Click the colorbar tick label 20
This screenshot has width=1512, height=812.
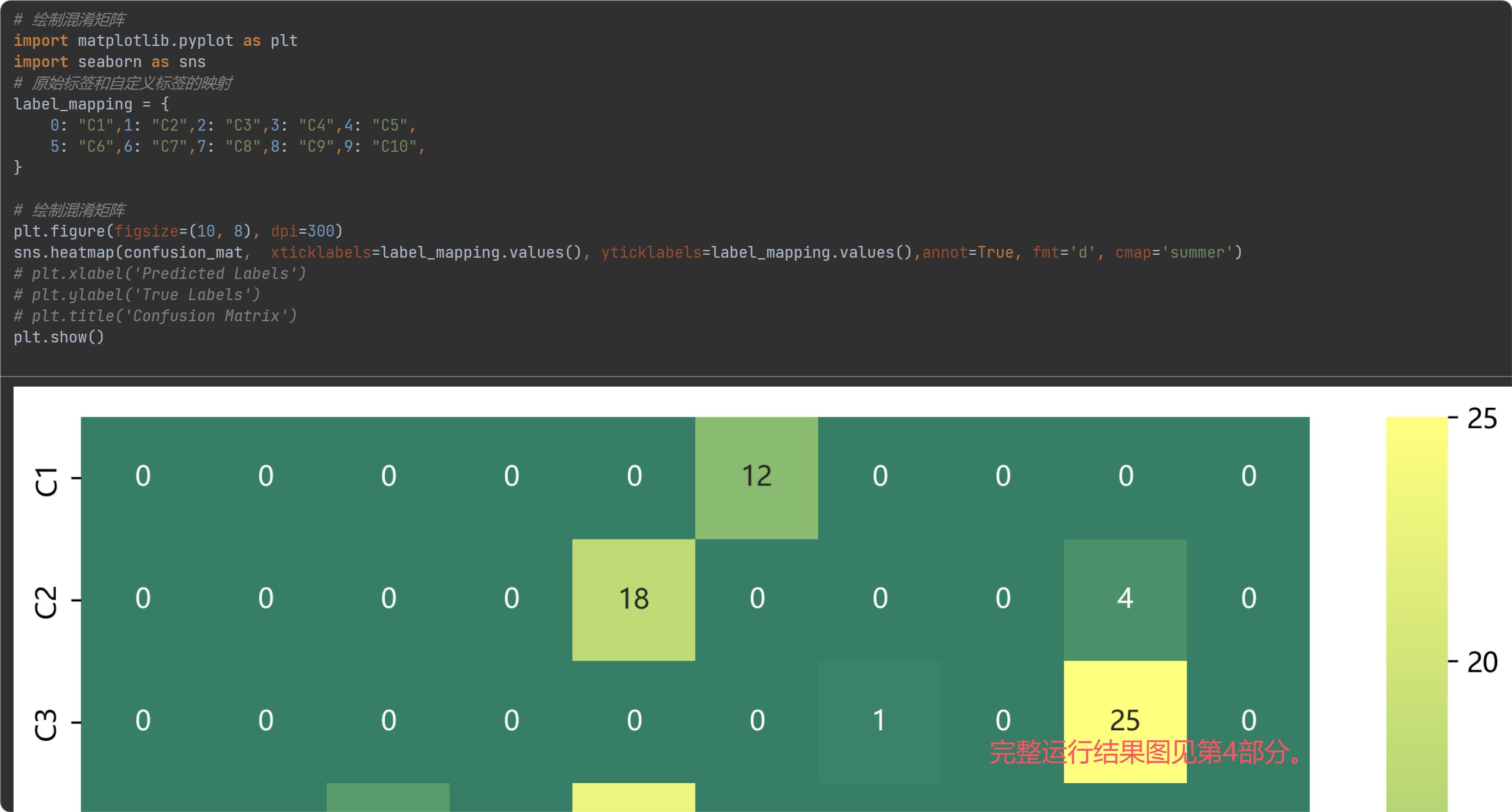click(x=1482, y=663)
